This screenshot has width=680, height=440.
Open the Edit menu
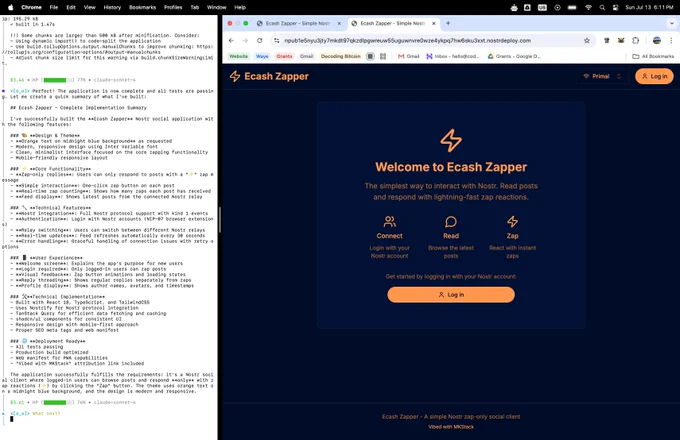(71, 7)
